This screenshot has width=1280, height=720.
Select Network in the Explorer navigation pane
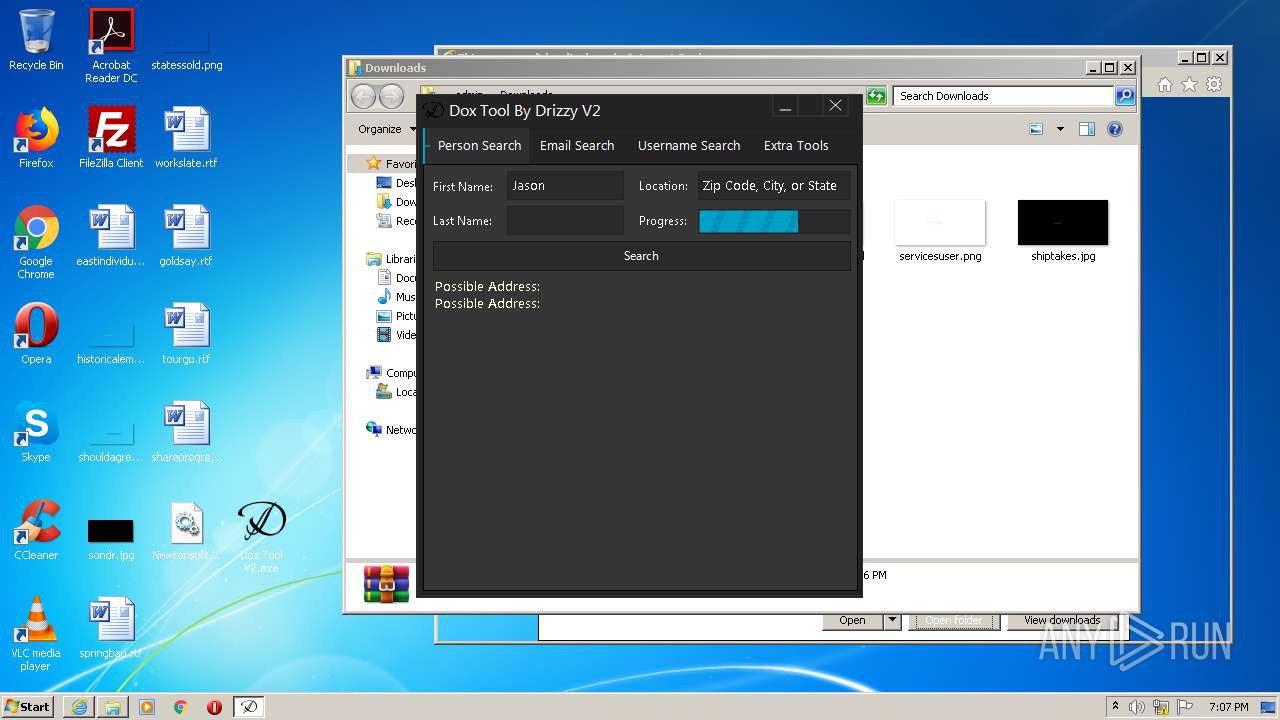click(x=393, y=430)
